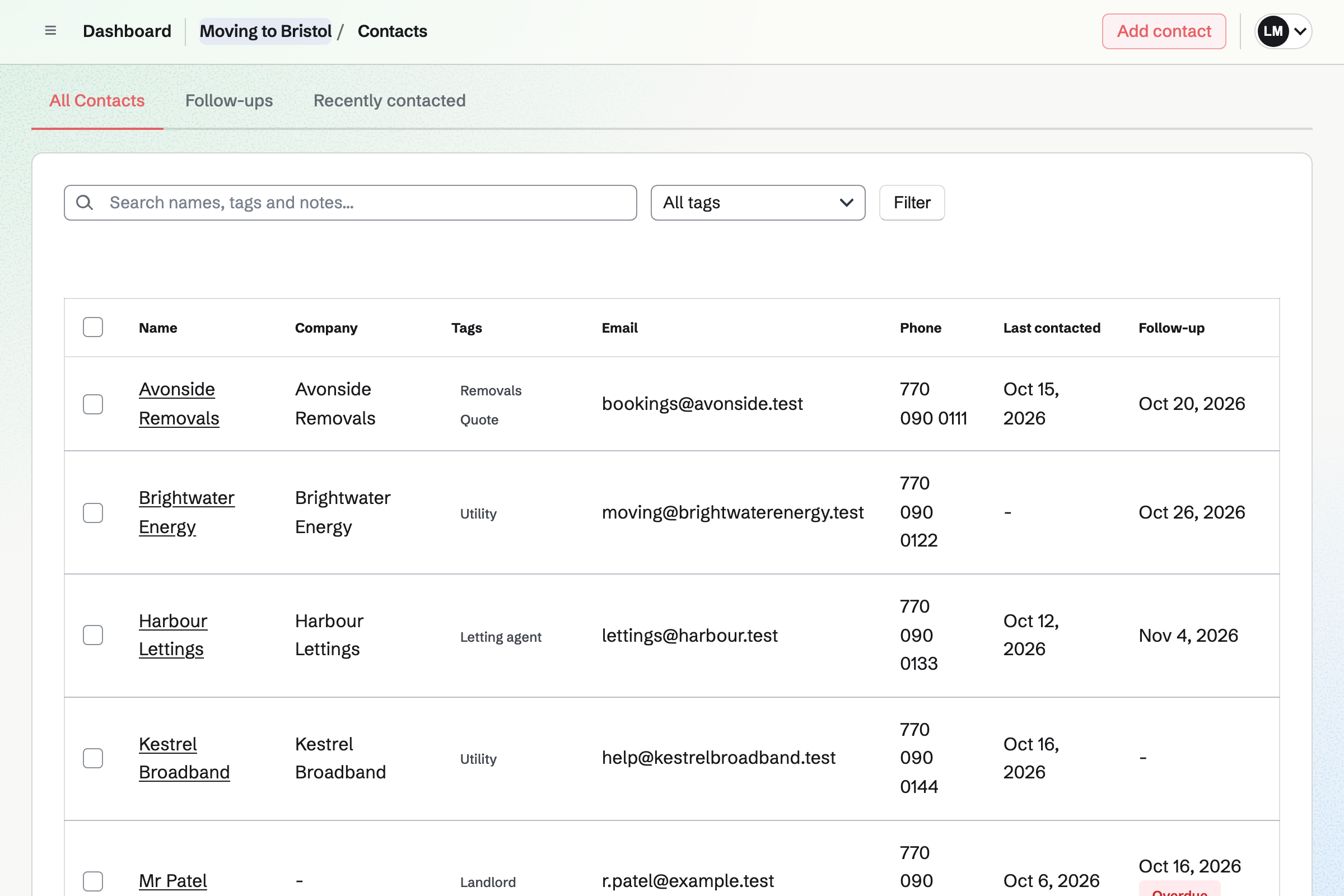Switch to the All Contacts tab
Screen dimensions: 1344x896
coord(97,101)
